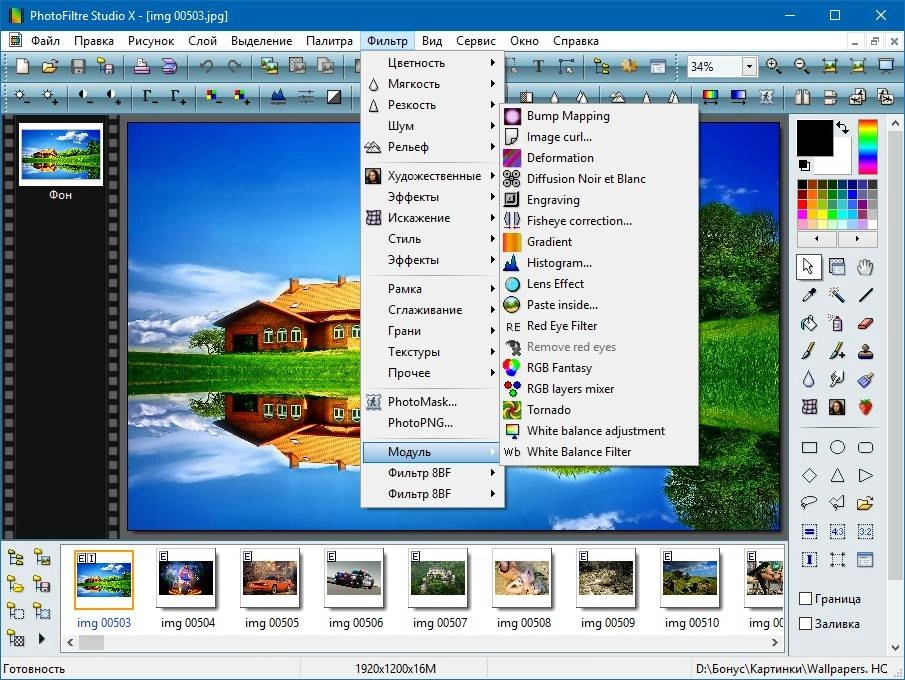Click the Undo arrow icon
The height and width of the screenshot is (680, 905).
coord(206,66)
